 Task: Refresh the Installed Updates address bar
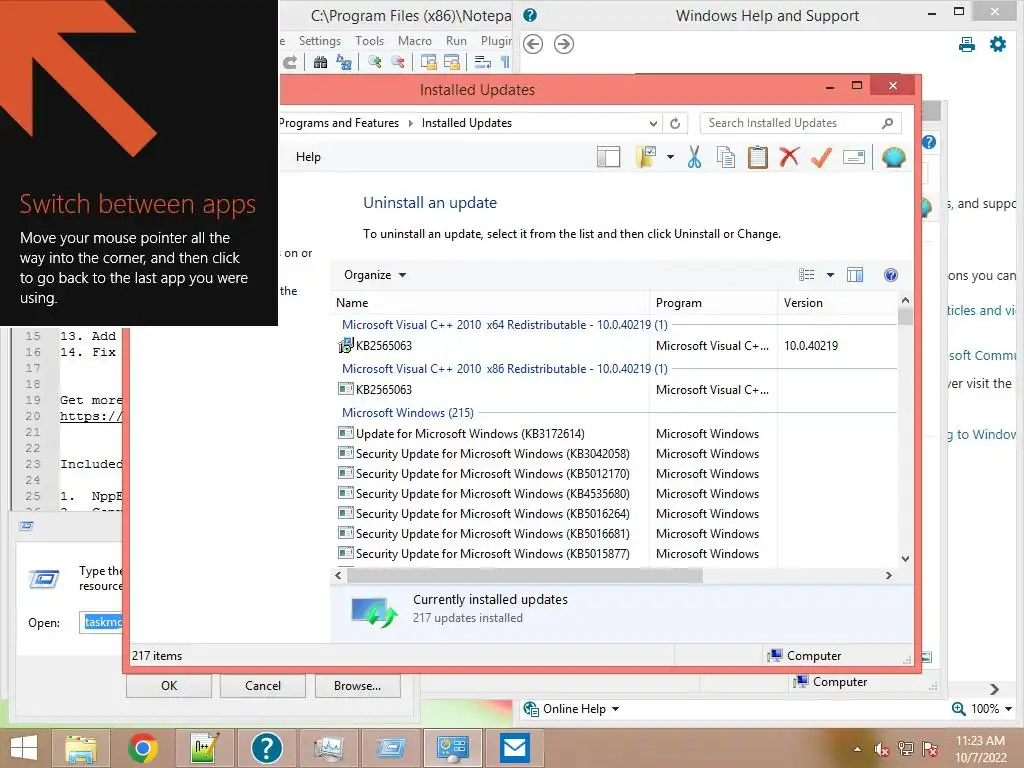tap(675, 123)
